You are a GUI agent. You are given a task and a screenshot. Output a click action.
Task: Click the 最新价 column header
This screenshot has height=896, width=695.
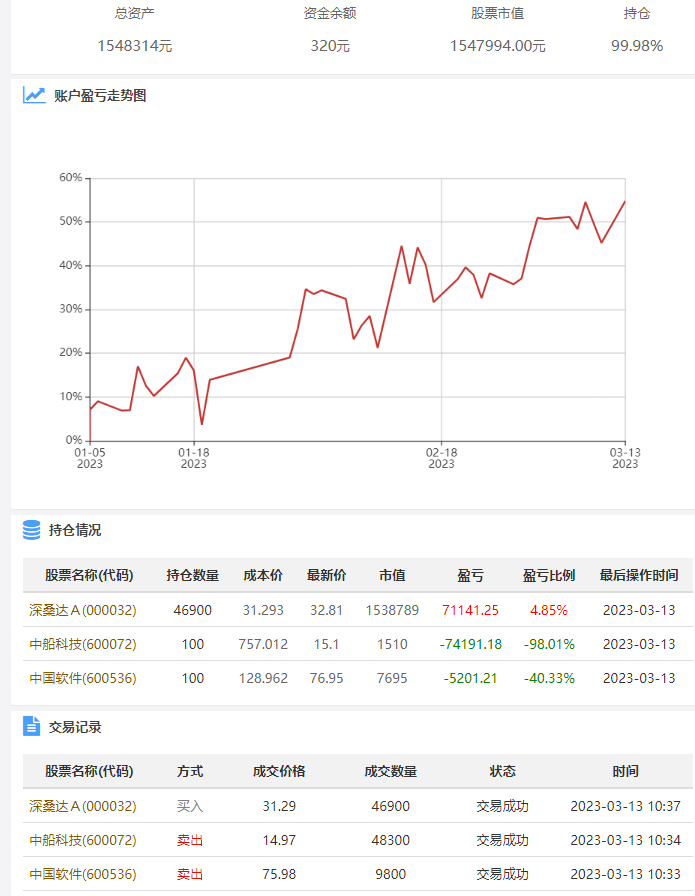point(326,575)
